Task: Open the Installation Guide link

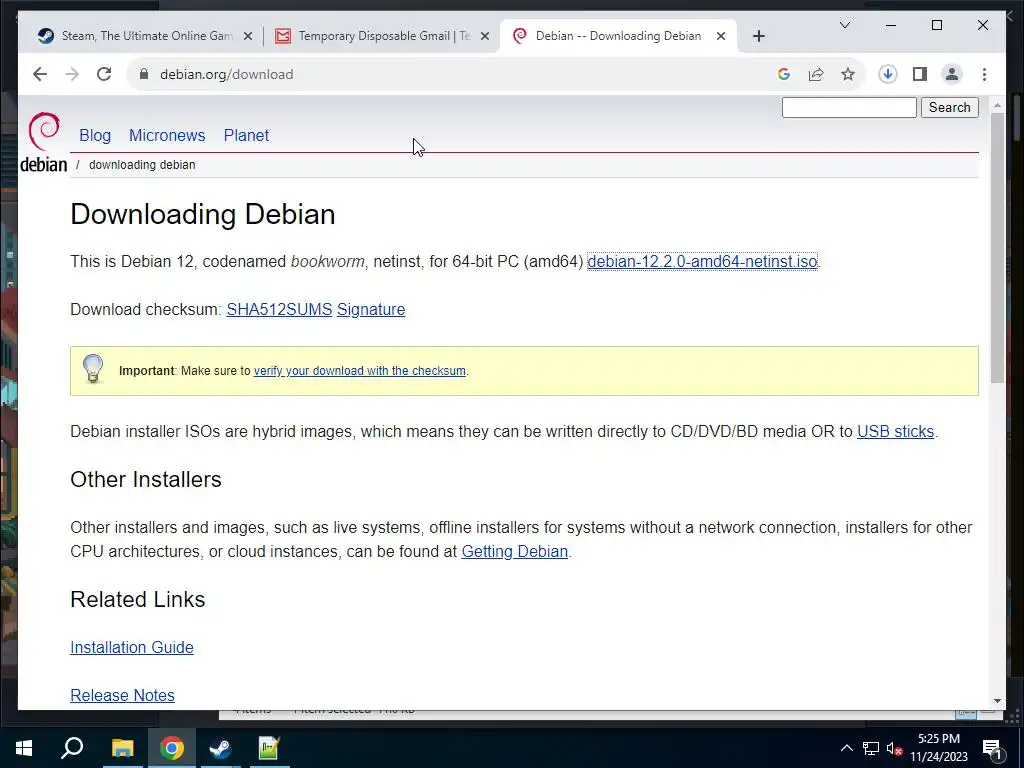Action: 132,647
